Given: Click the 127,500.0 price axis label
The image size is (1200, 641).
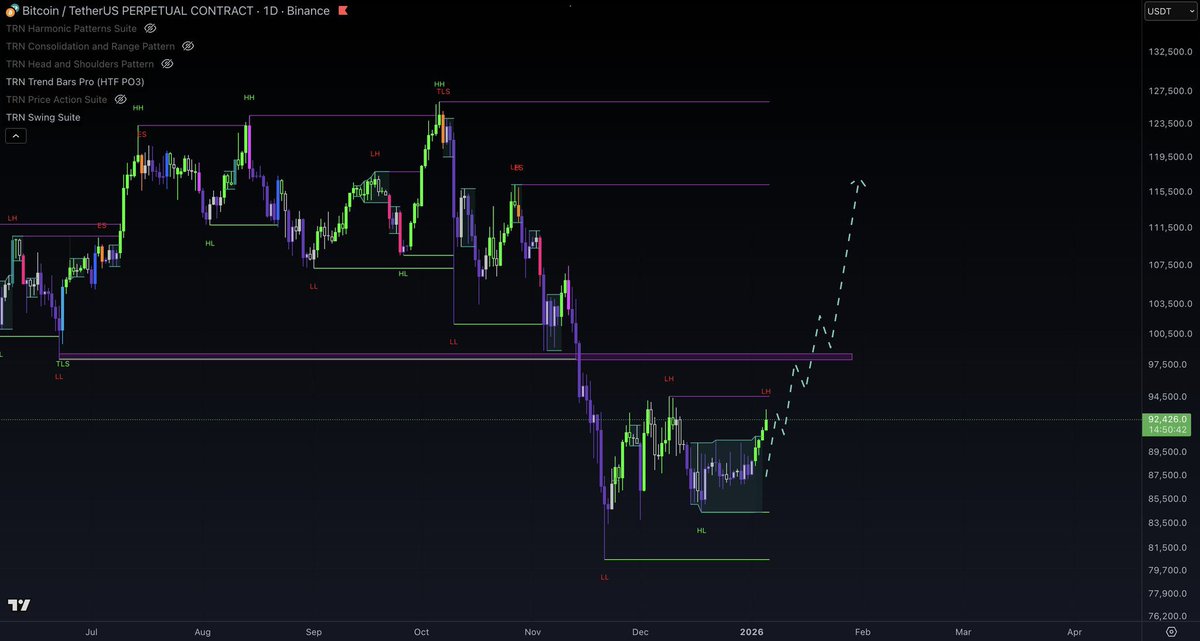Looking at the screenshot, I should click(x=1168, y=91).
